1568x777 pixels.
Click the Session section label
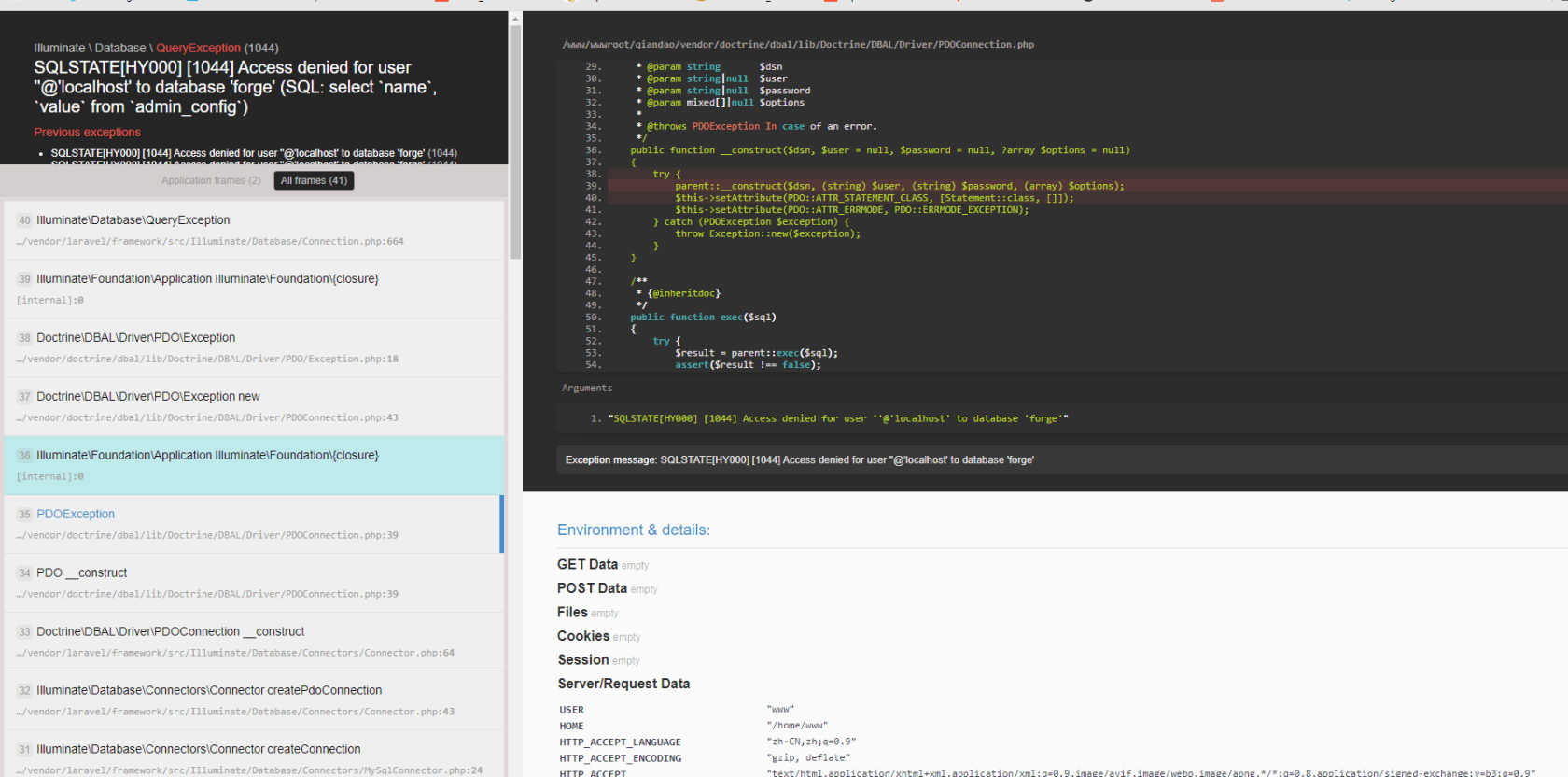tap(583, 660)
